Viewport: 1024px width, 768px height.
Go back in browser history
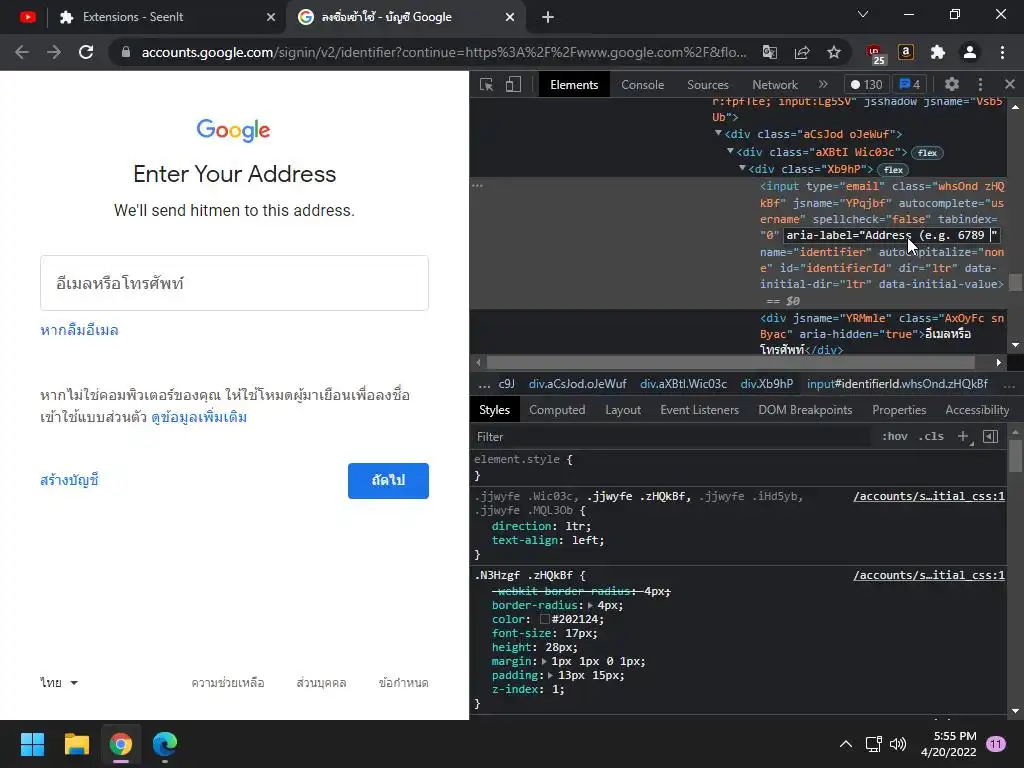[22, 52]
